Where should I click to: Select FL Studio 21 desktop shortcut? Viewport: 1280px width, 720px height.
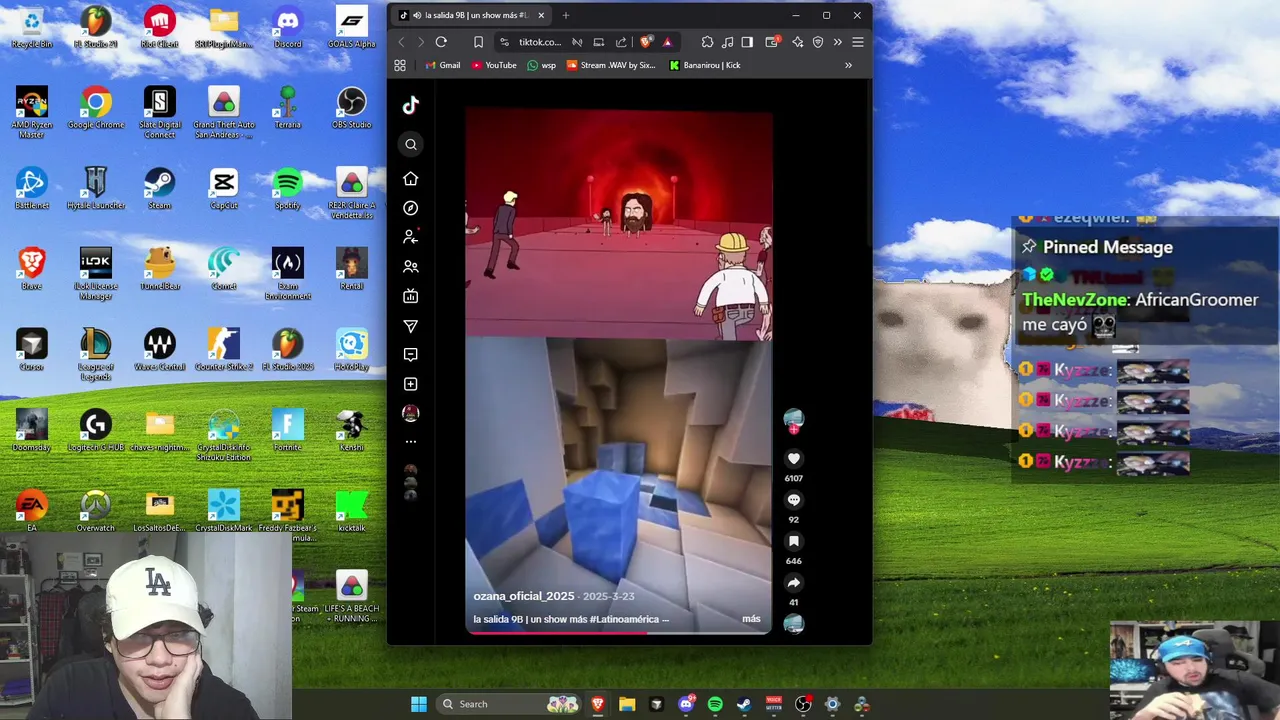click(x=96, y=28)
